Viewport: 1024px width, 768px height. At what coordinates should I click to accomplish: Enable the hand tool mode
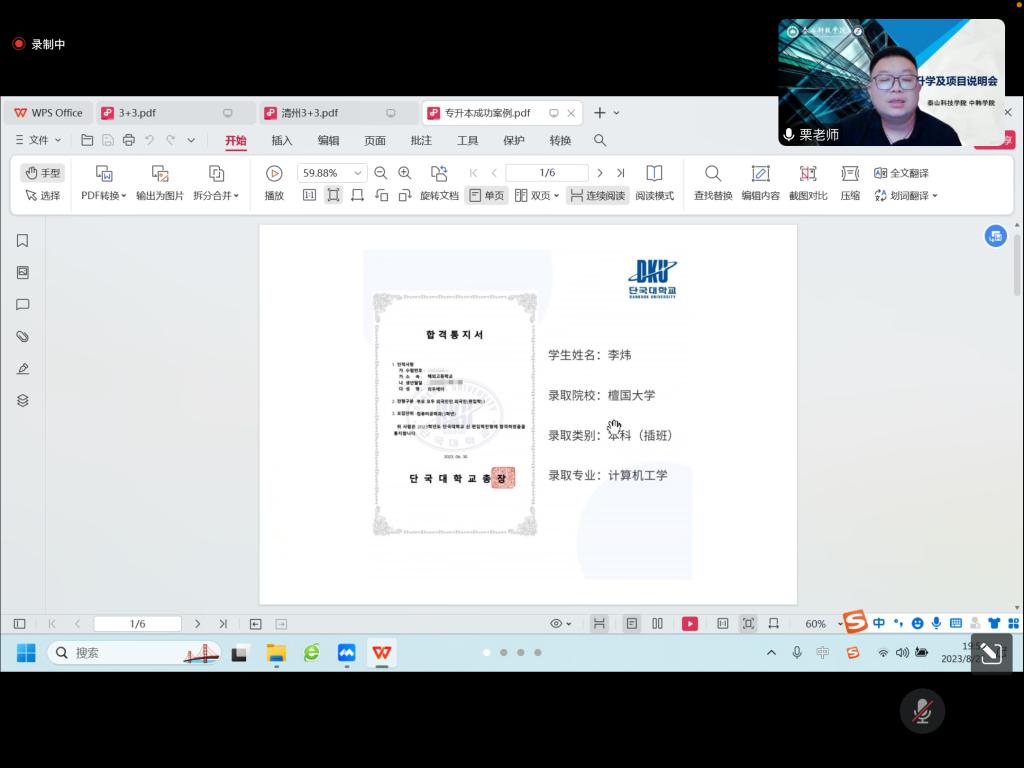(43, 173)
